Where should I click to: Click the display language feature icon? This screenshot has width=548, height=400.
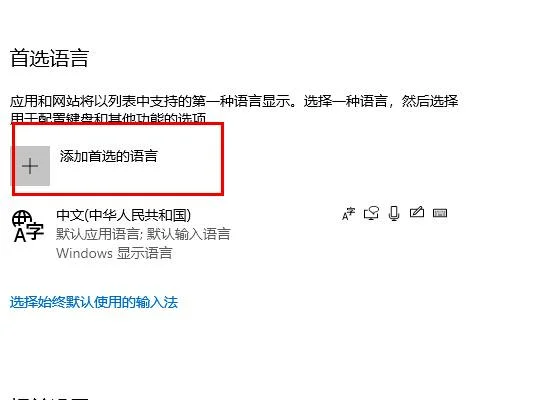pyautogui.click(x=348, y=213)
